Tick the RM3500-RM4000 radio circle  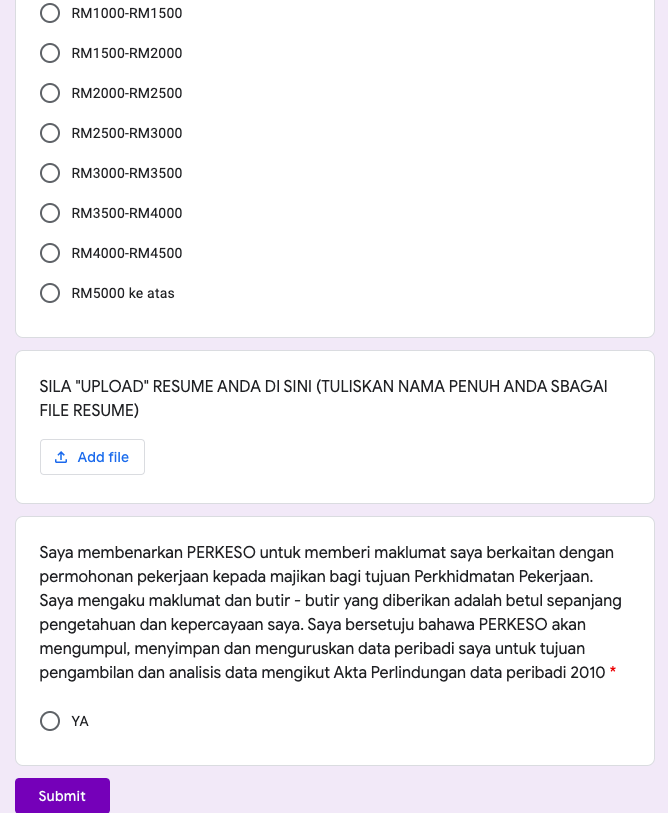click(x=50, y=213)
